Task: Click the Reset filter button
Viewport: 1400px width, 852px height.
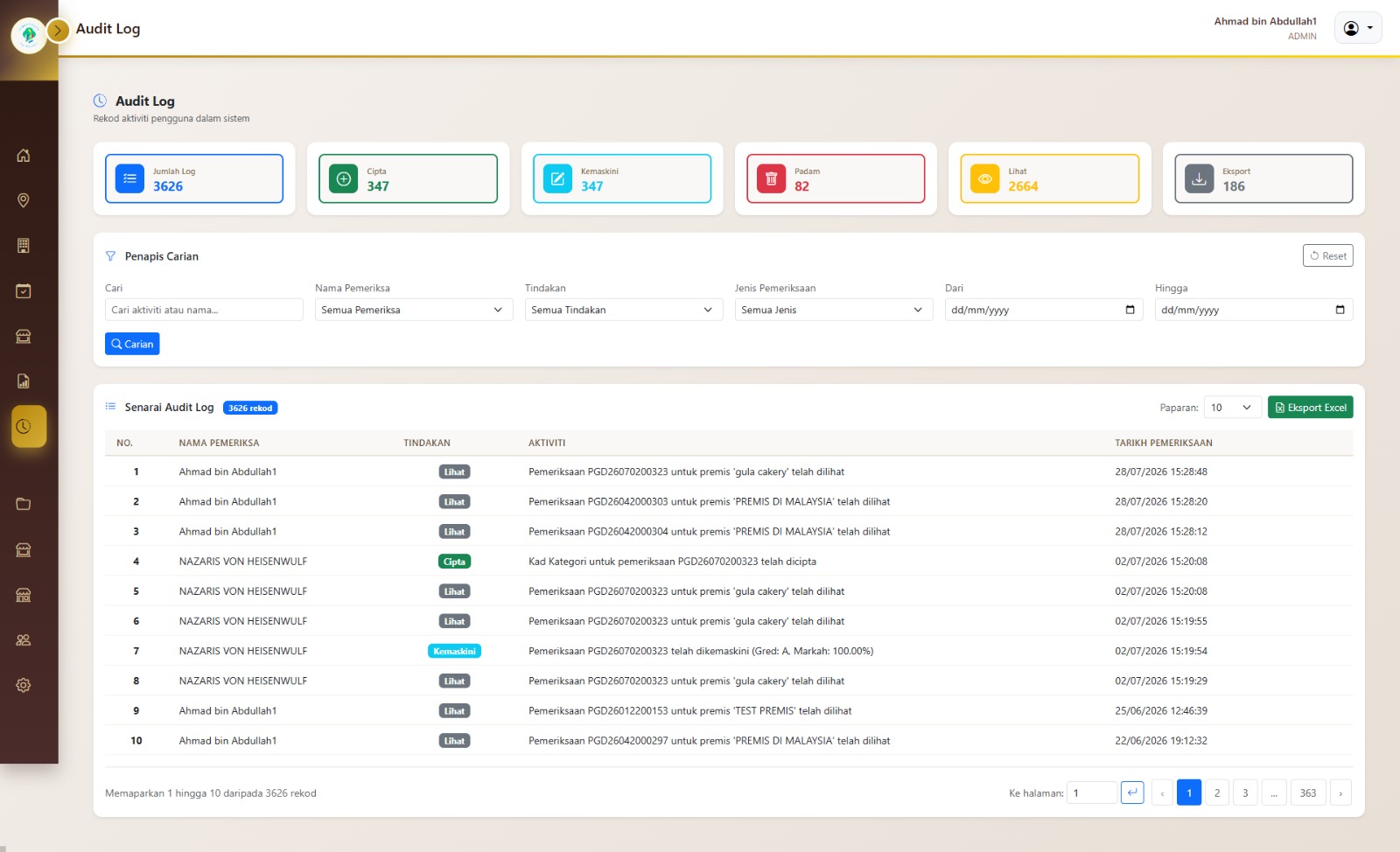Action: tap(1327, 255)
